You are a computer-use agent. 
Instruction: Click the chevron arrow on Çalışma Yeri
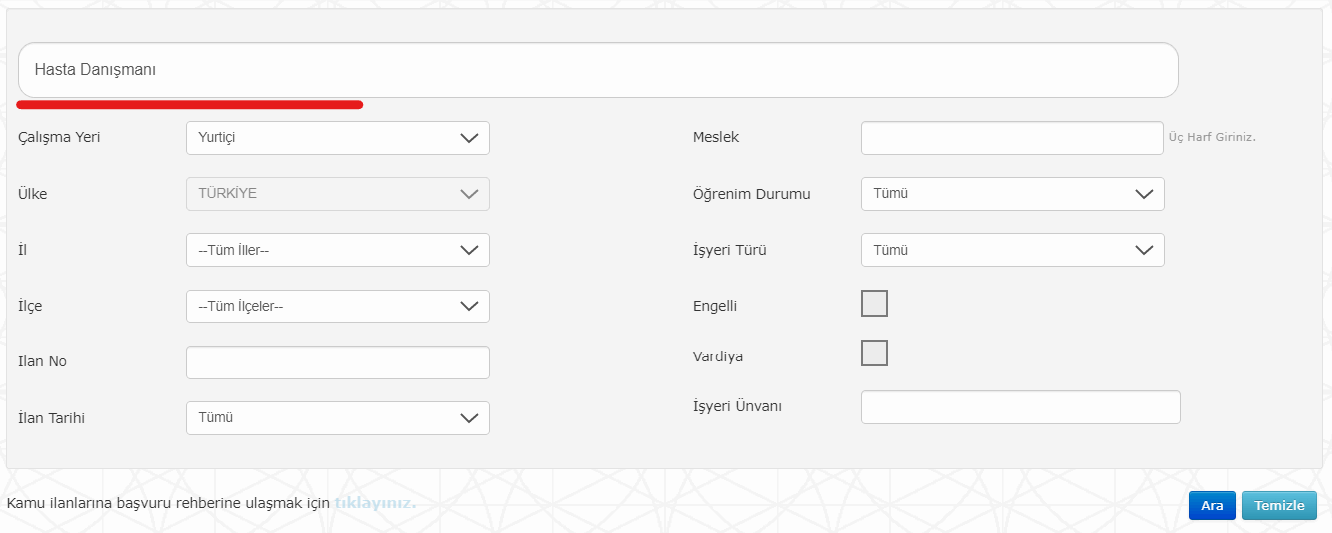[x=469, y=138]
